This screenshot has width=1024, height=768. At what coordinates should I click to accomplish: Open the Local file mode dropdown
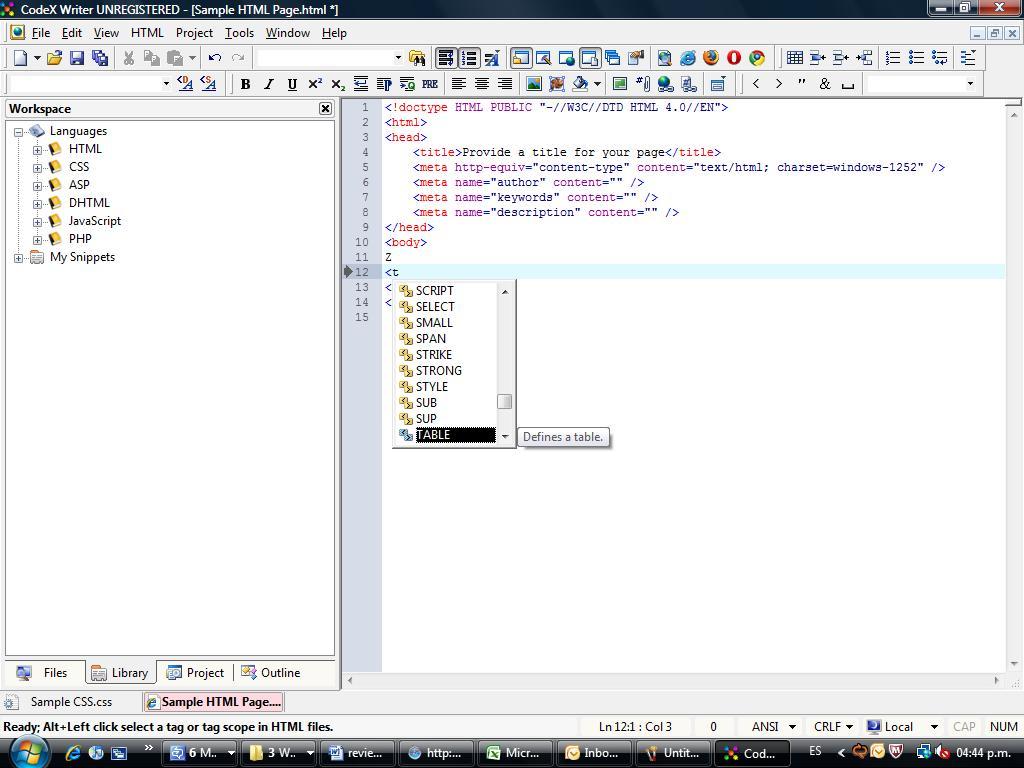[x=932, y=726]
